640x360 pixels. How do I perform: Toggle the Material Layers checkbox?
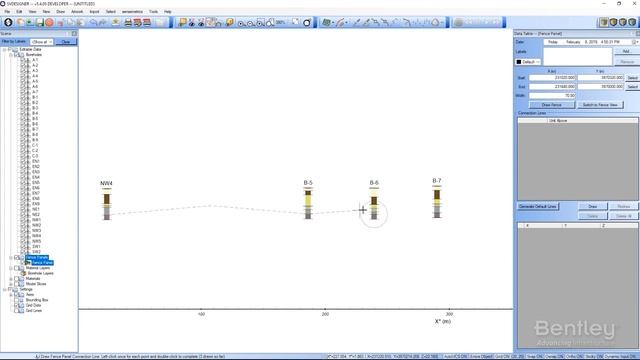pos(17,268)
